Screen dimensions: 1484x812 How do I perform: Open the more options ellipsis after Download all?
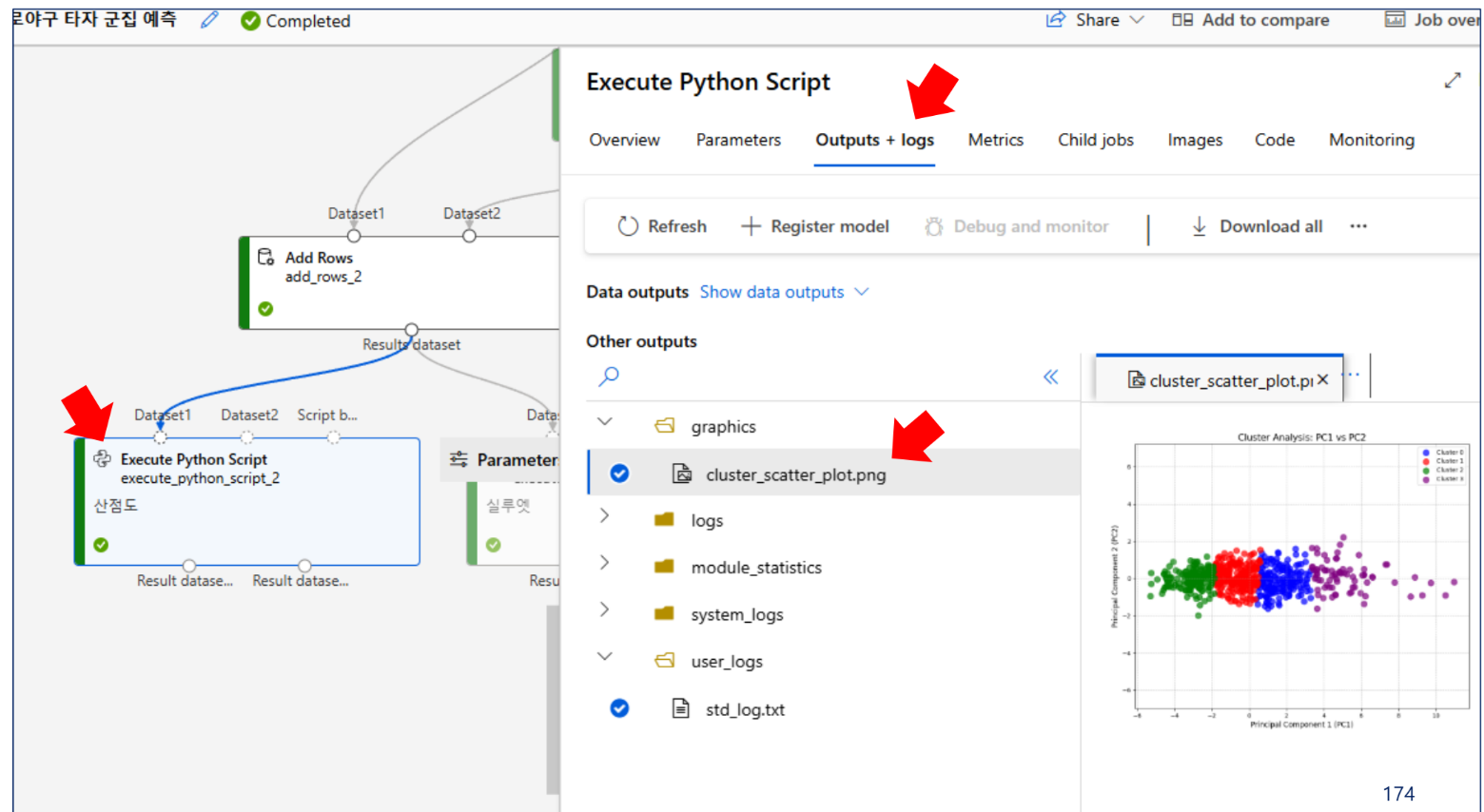(x=1358, y=226)
